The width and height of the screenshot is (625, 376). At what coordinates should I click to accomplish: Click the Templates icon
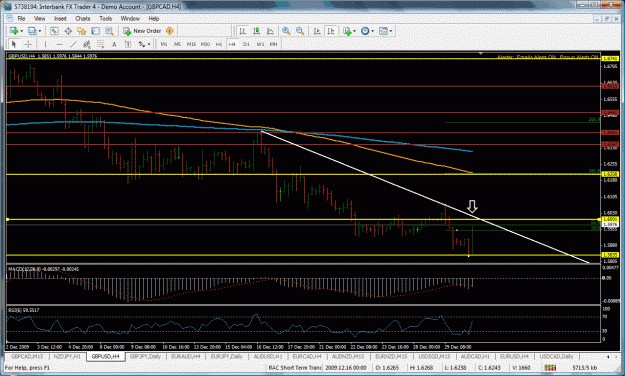click(383, 31)
